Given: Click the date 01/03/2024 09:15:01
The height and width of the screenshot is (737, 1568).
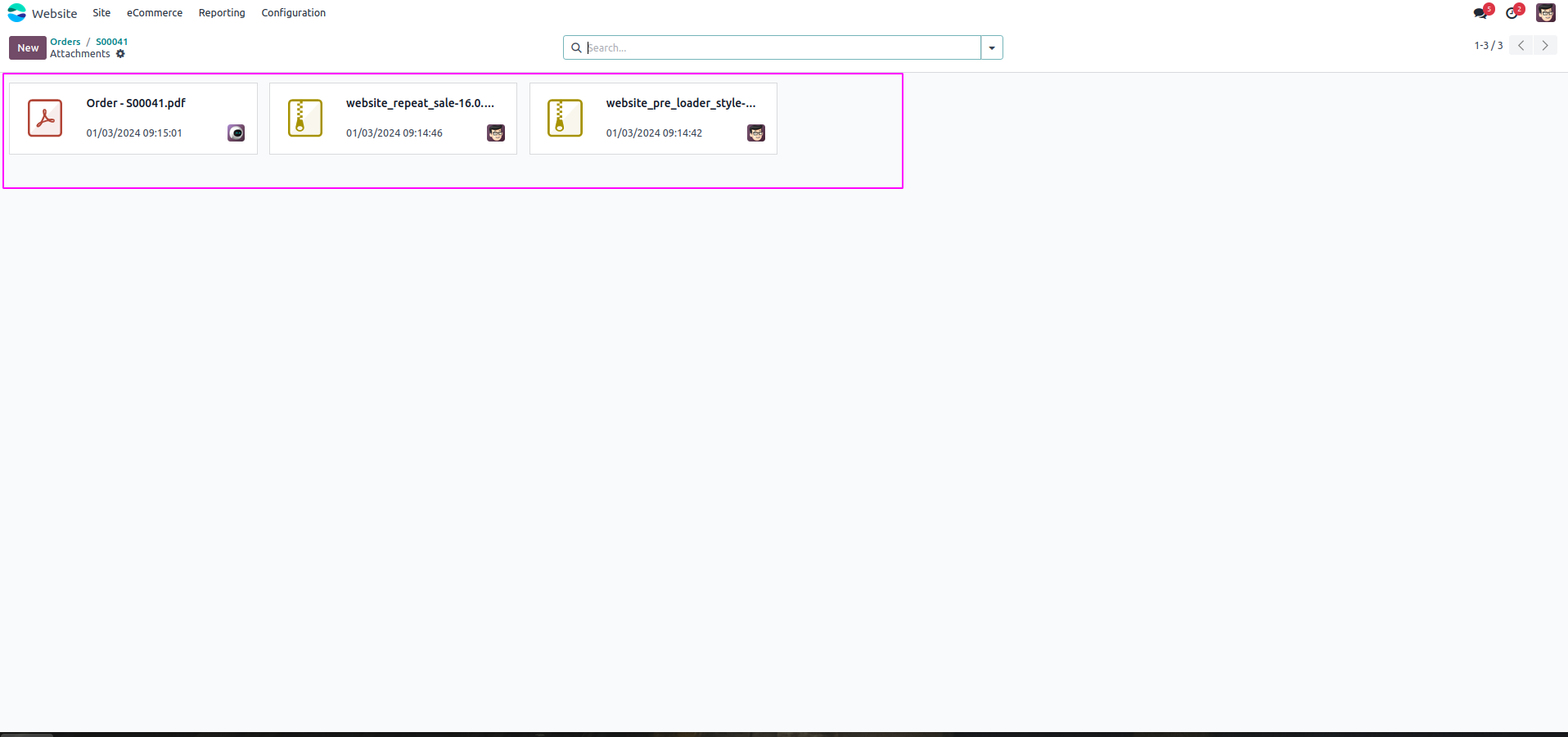Looking at the screenshot, I should point(134,133).
